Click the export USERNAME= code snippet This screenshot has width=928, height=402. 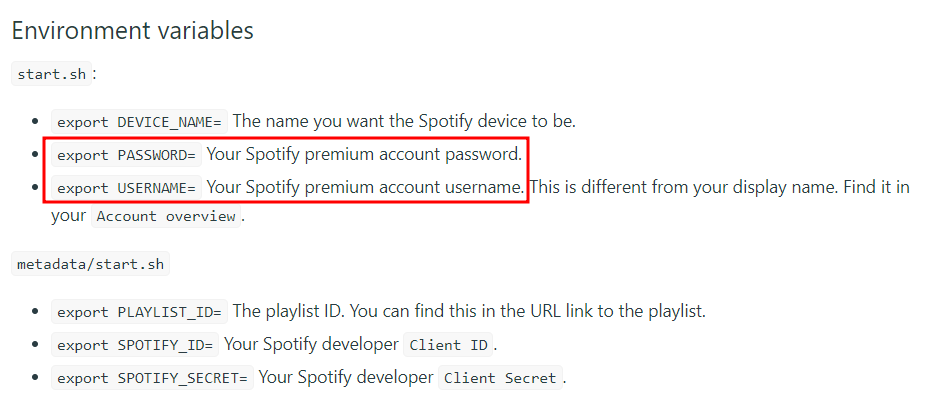point(127,188)
